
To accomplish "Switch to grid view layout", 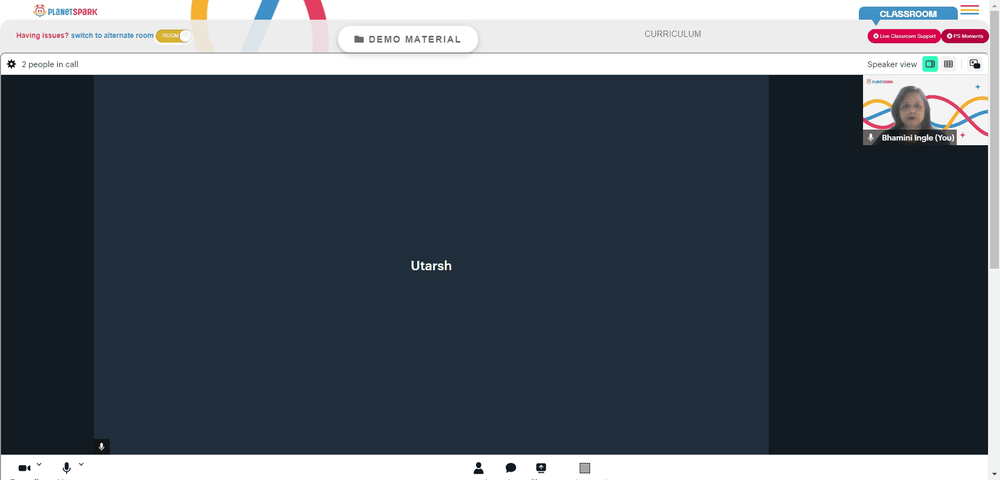I will [949, 64].
